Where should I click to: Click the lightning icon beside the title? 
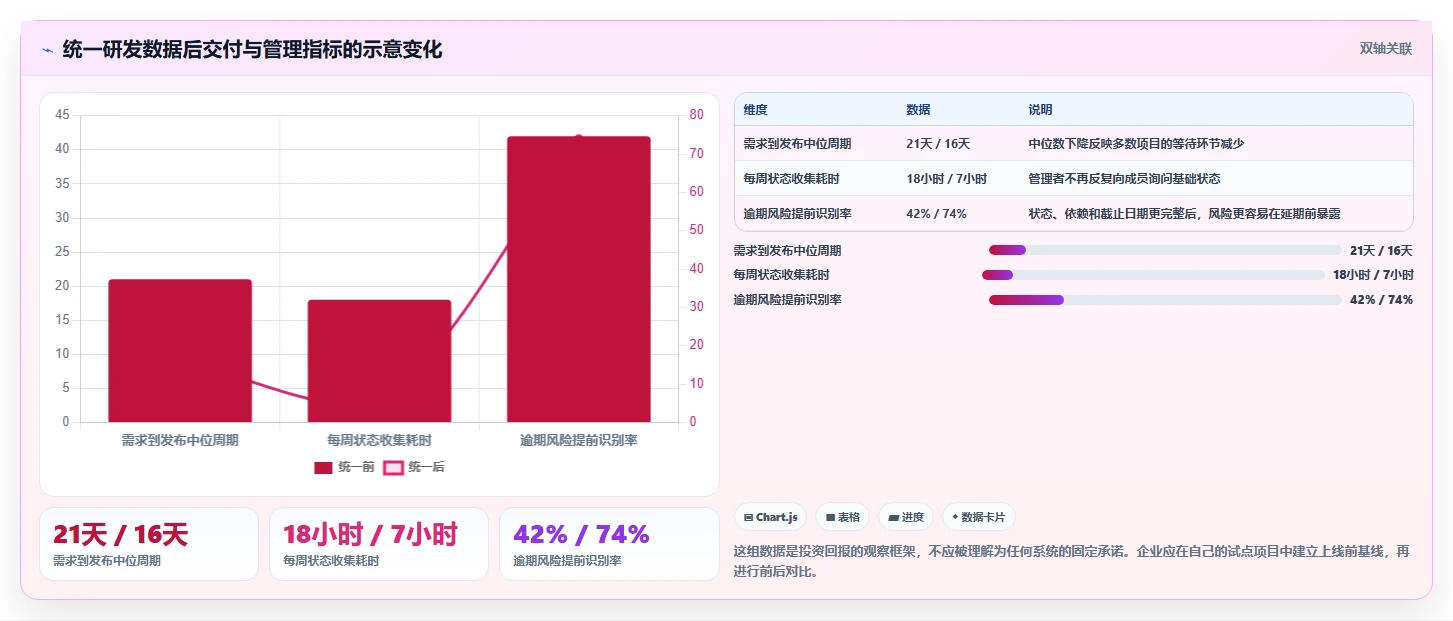pos(47,50)
